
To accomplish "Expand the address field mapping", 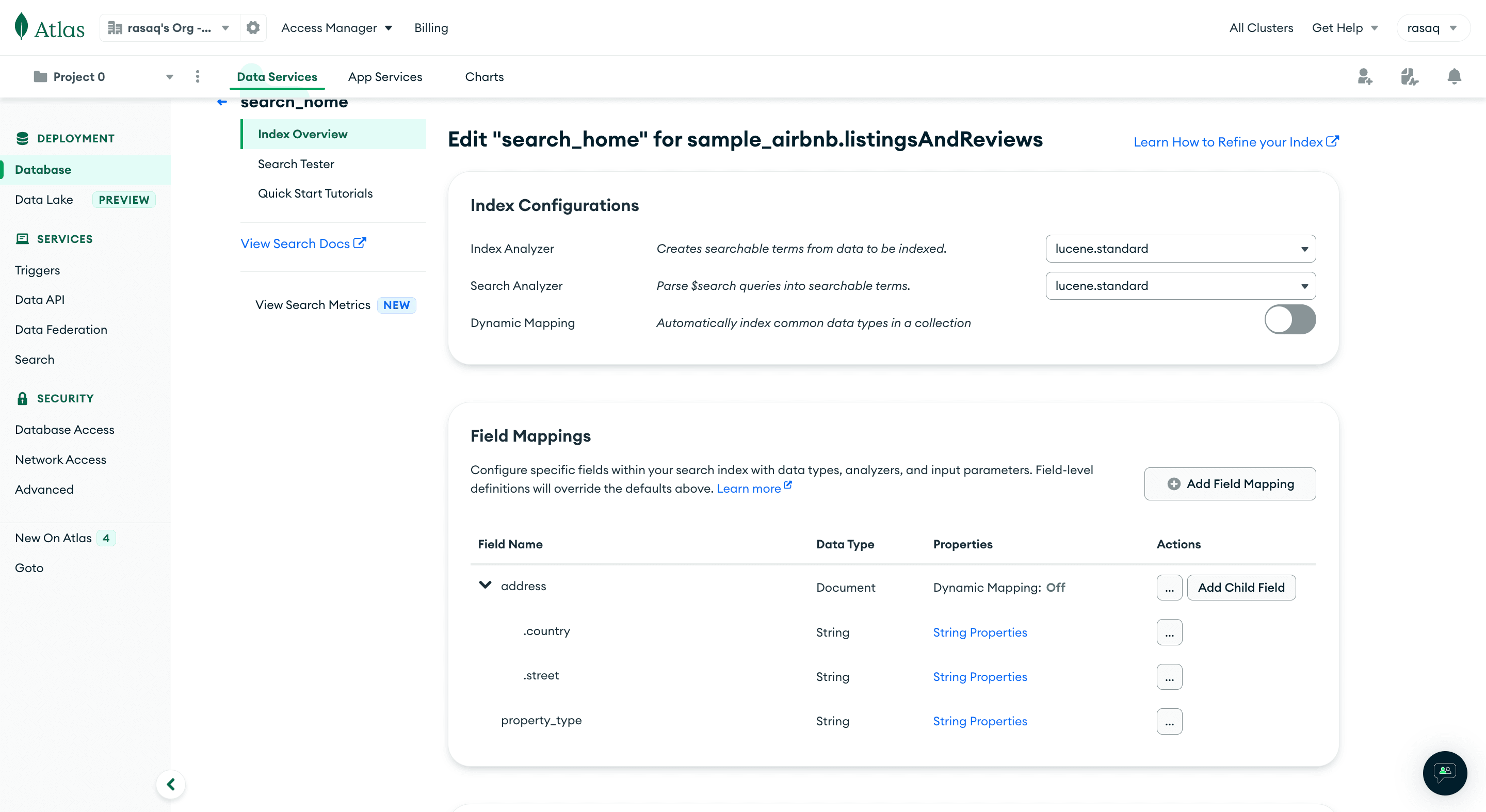I will coord(486,586).
